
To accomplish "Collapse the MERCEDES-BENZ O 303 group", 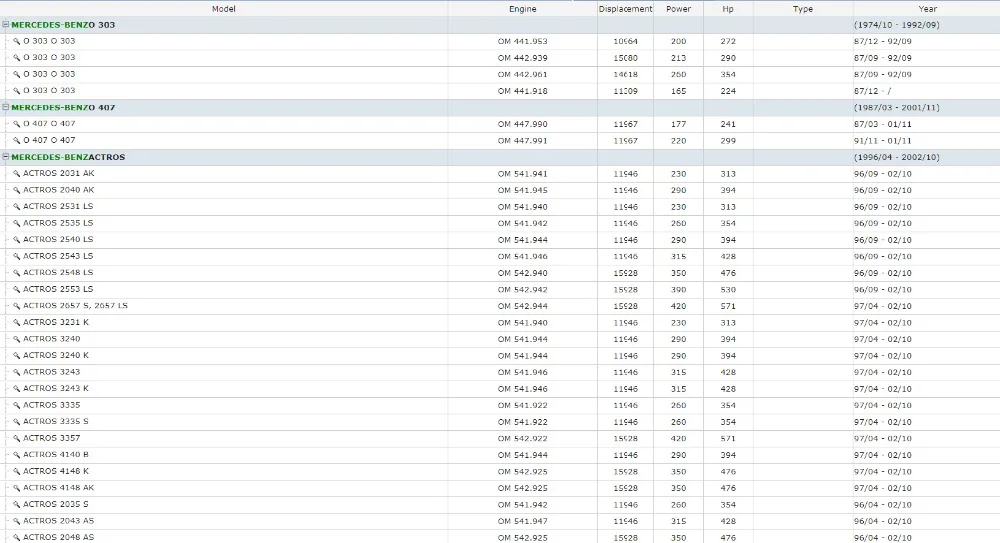I will (6, 24).
